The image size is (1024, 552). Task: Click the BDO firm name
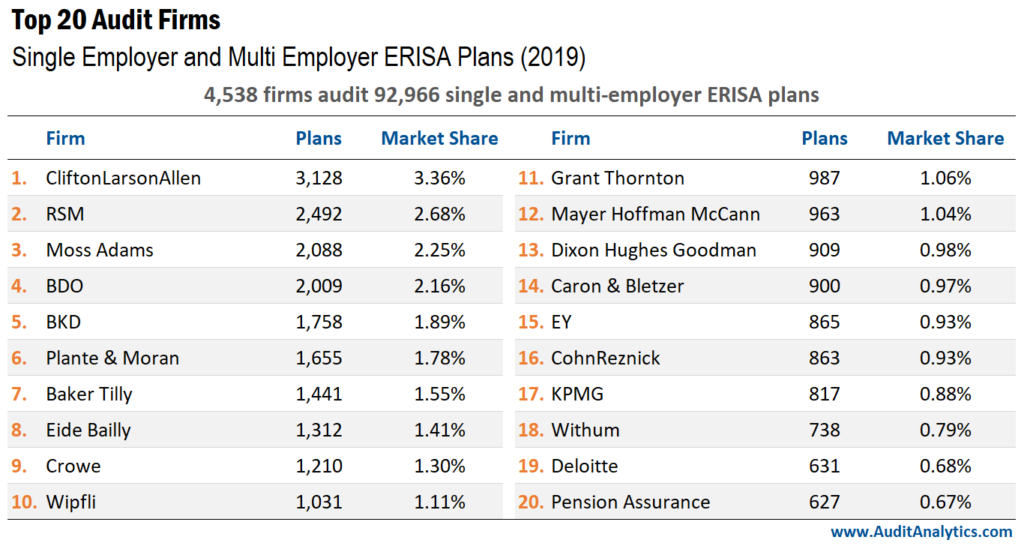pyautogui.click(x=65, y=285)
